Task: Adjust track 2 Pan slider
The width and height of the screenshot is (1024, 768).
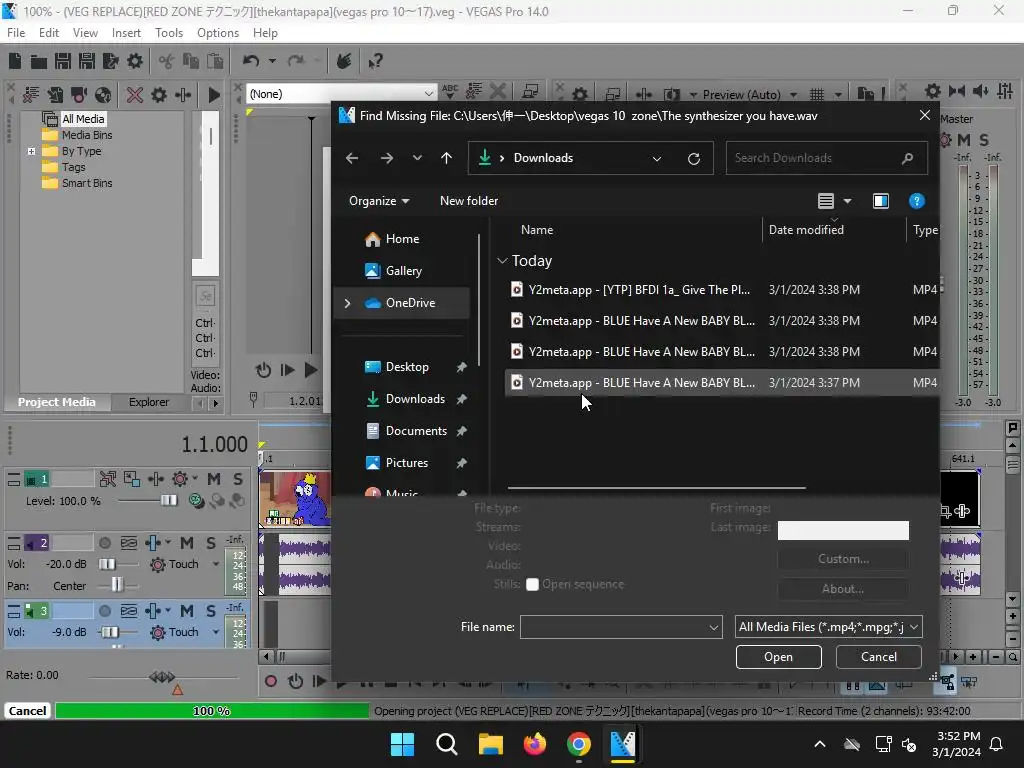Action: pos(117,584)
